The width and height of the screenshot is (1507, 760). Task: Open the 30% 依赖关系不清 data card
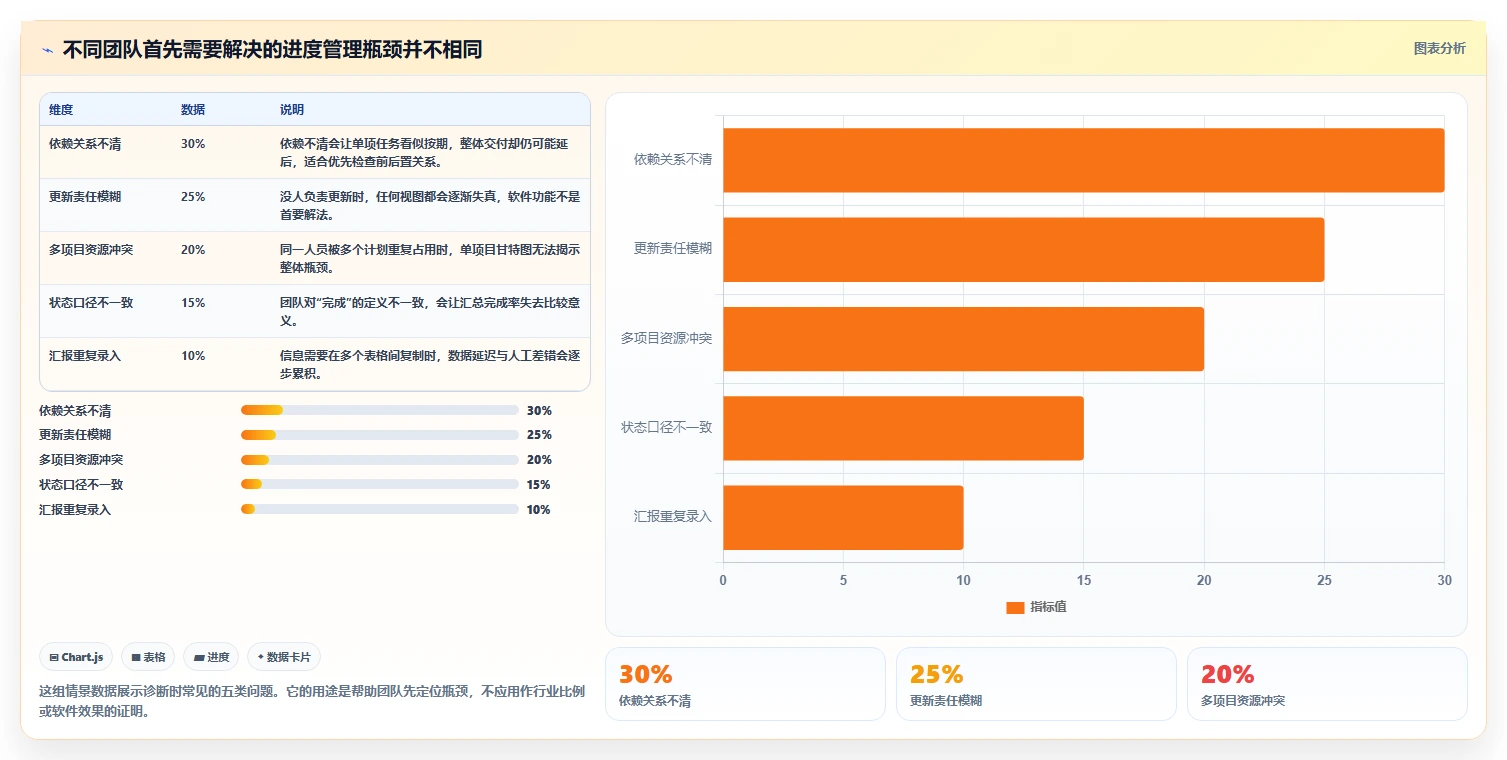click(745, 684)
